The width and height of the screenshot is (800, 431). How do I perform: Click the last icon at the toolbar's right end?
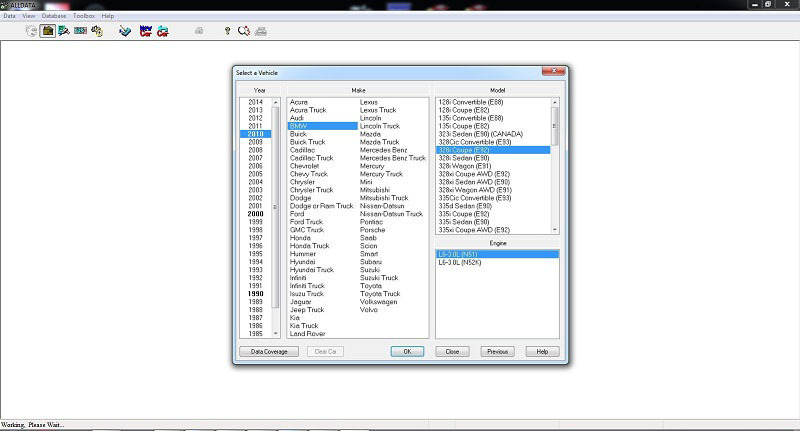click(260, 31)
